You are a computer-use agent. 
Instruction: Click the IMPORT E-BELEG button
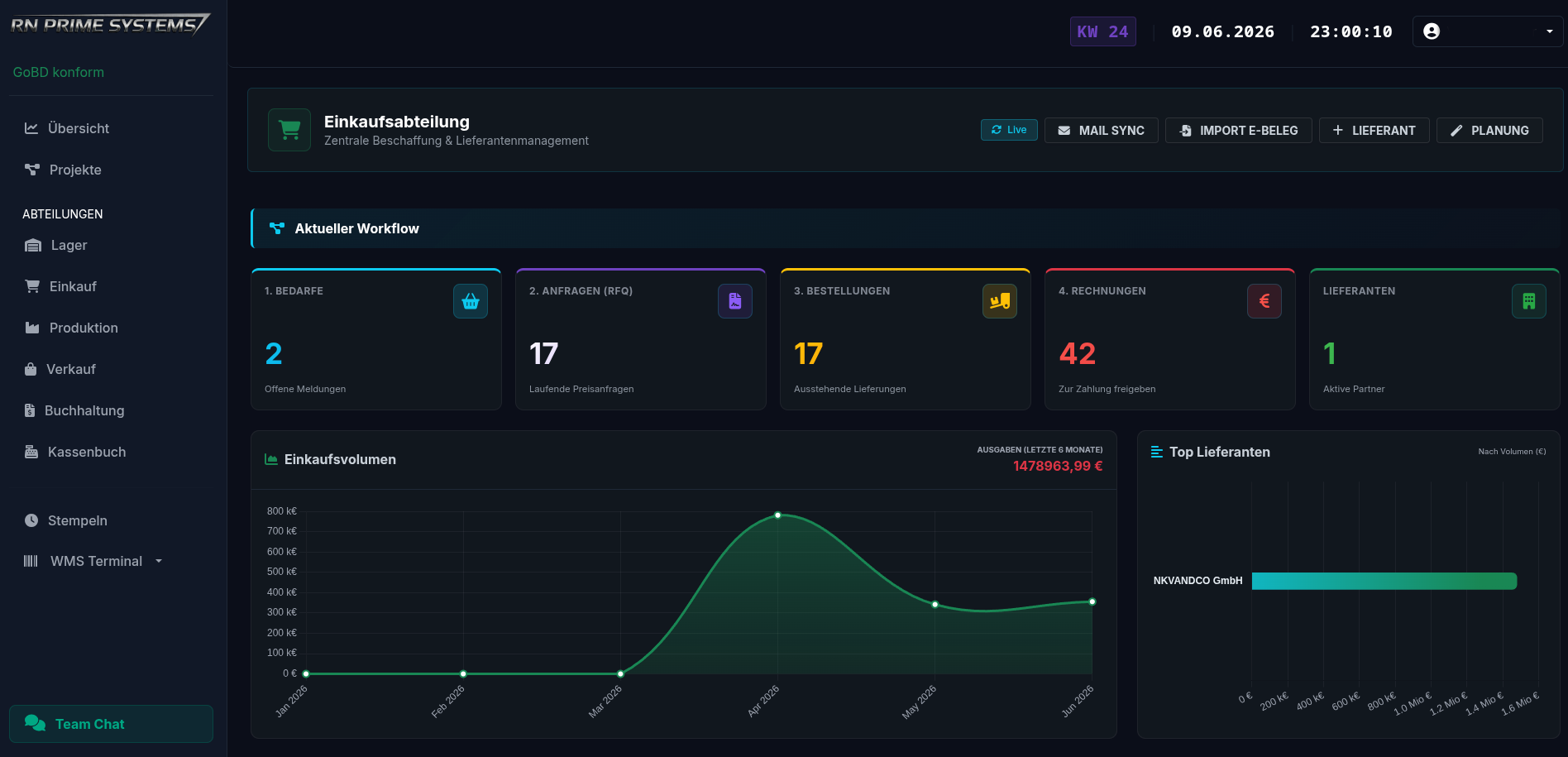[x=1238, y=130]
